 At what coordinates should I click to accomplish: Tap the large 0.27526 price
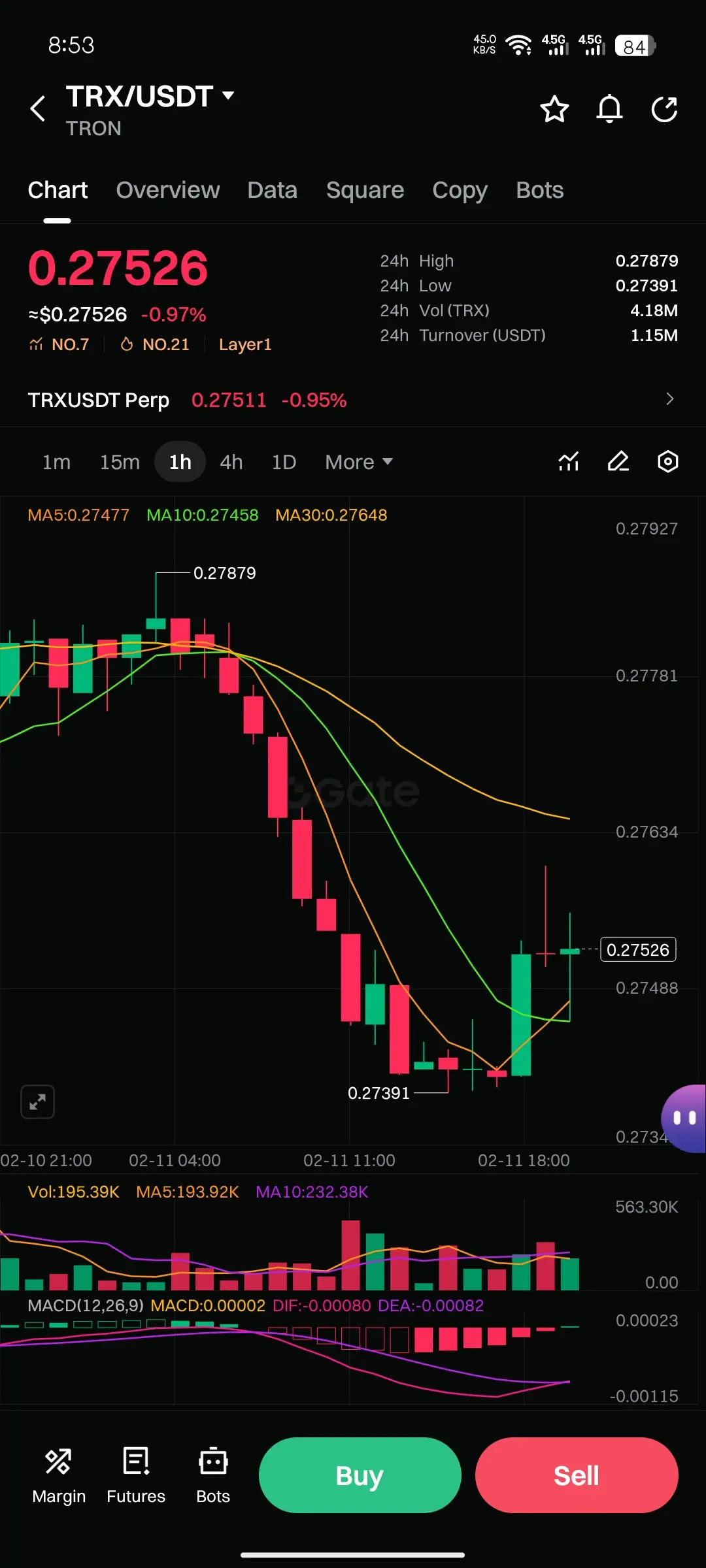tap(118, 268)
